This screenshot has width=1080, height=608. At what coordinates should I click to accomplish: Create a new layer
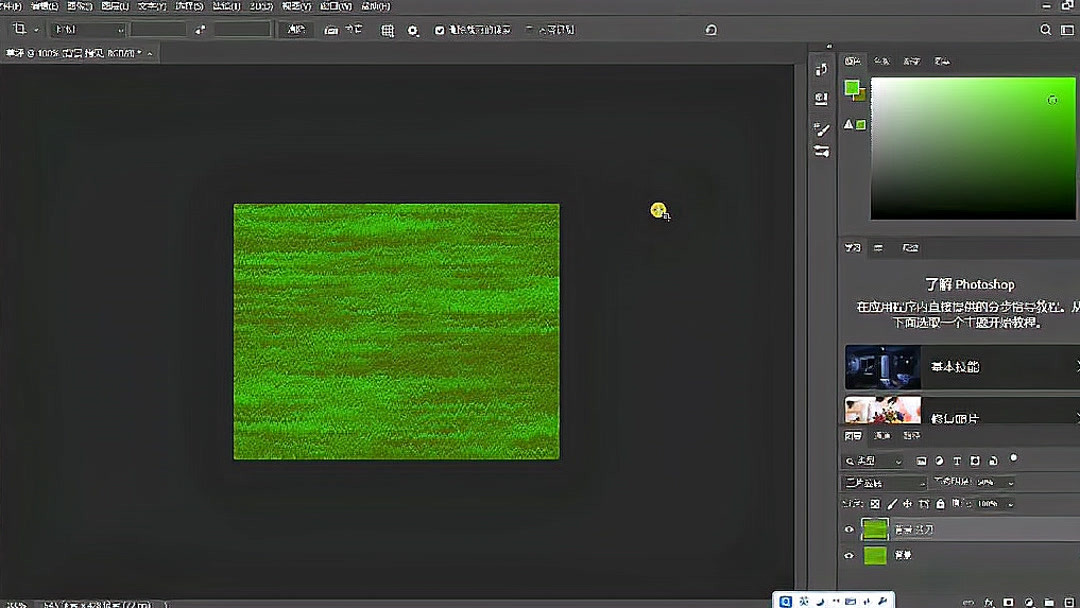(x=1068, y=601)
